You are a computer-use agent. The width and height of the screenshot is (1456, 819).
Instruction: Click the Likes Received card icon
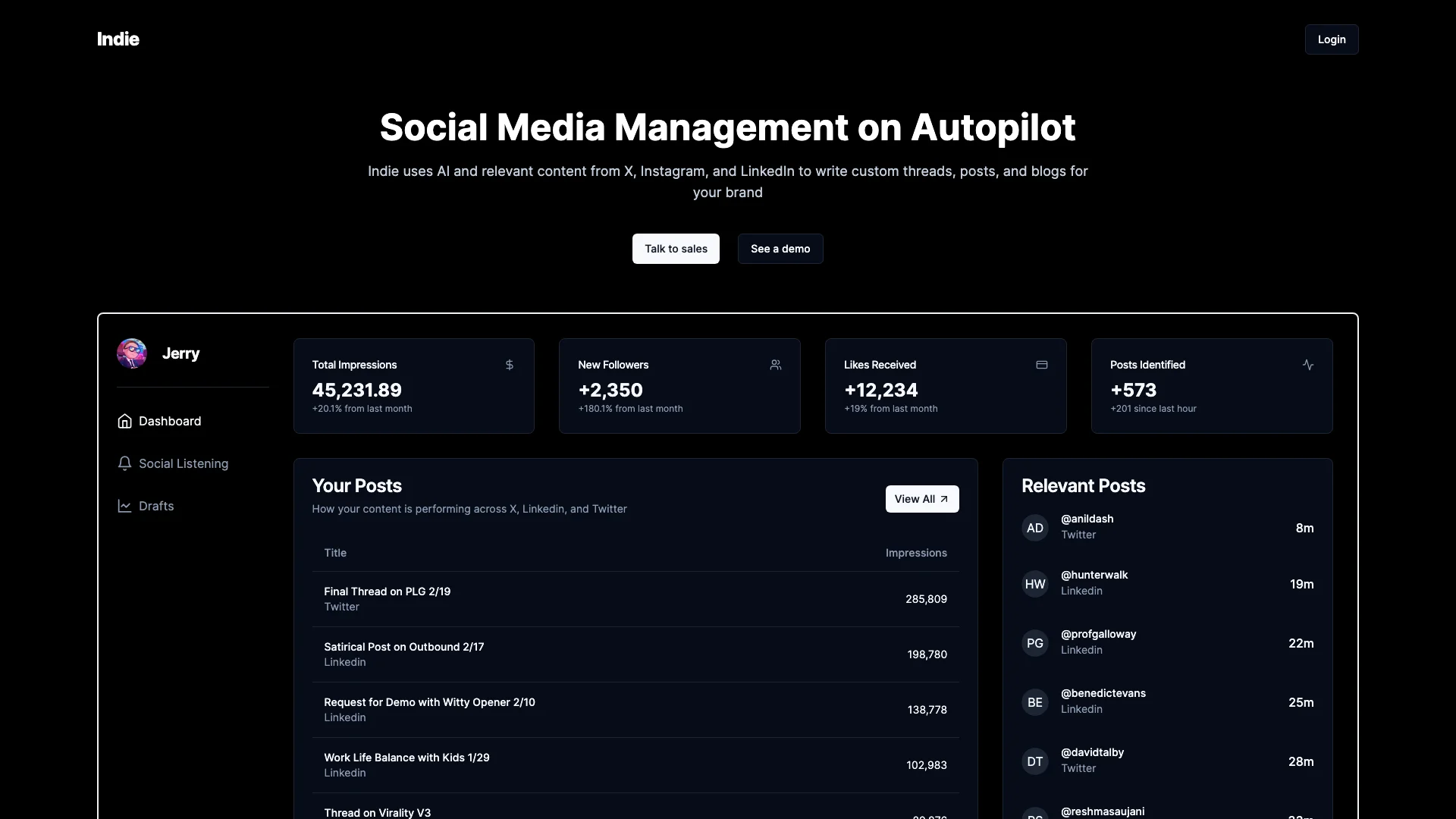(1042, 364)
